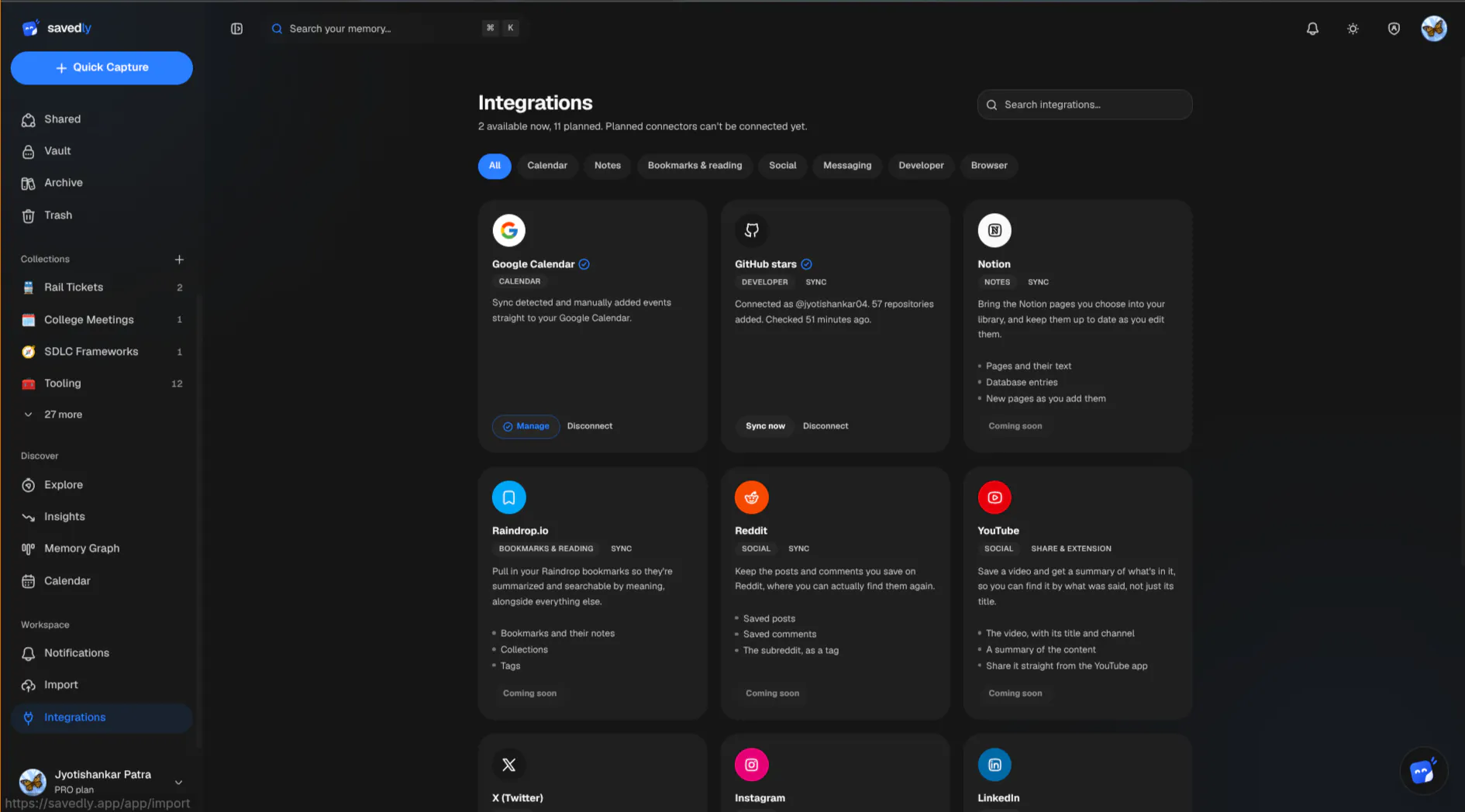Filter integrations by Notes
This screenshot has width=1465, height=812.
pyautogui.click(x=608, y=166)
